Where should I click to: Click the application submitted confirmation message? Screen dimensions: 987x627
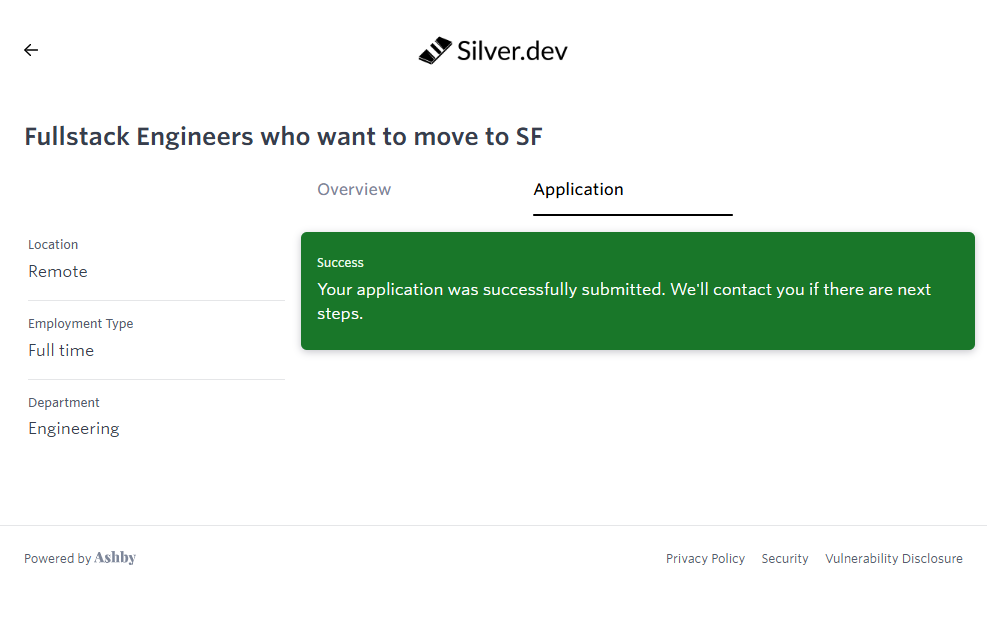tap(623, 301)
